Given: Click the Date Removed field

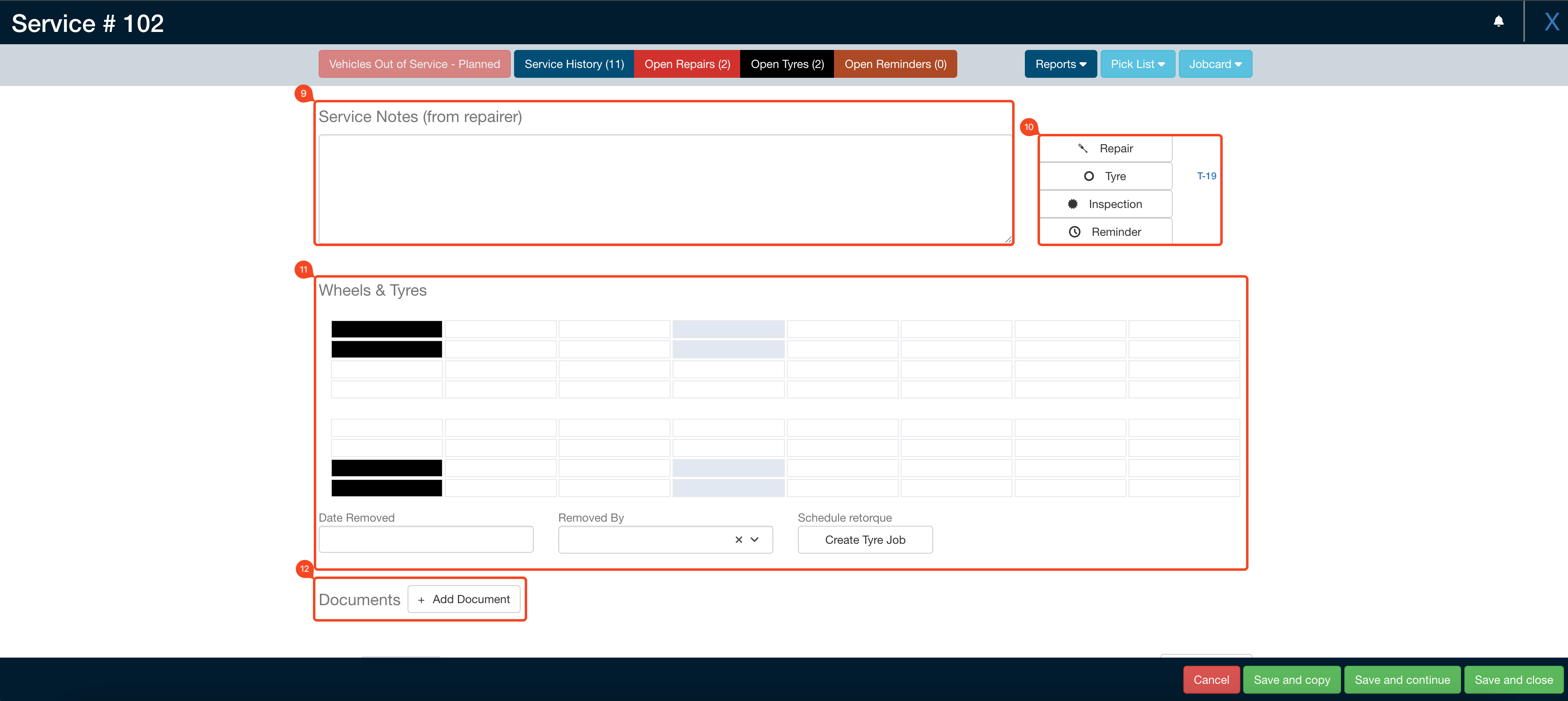Looking at the screenshot, I should click(426, 539).
